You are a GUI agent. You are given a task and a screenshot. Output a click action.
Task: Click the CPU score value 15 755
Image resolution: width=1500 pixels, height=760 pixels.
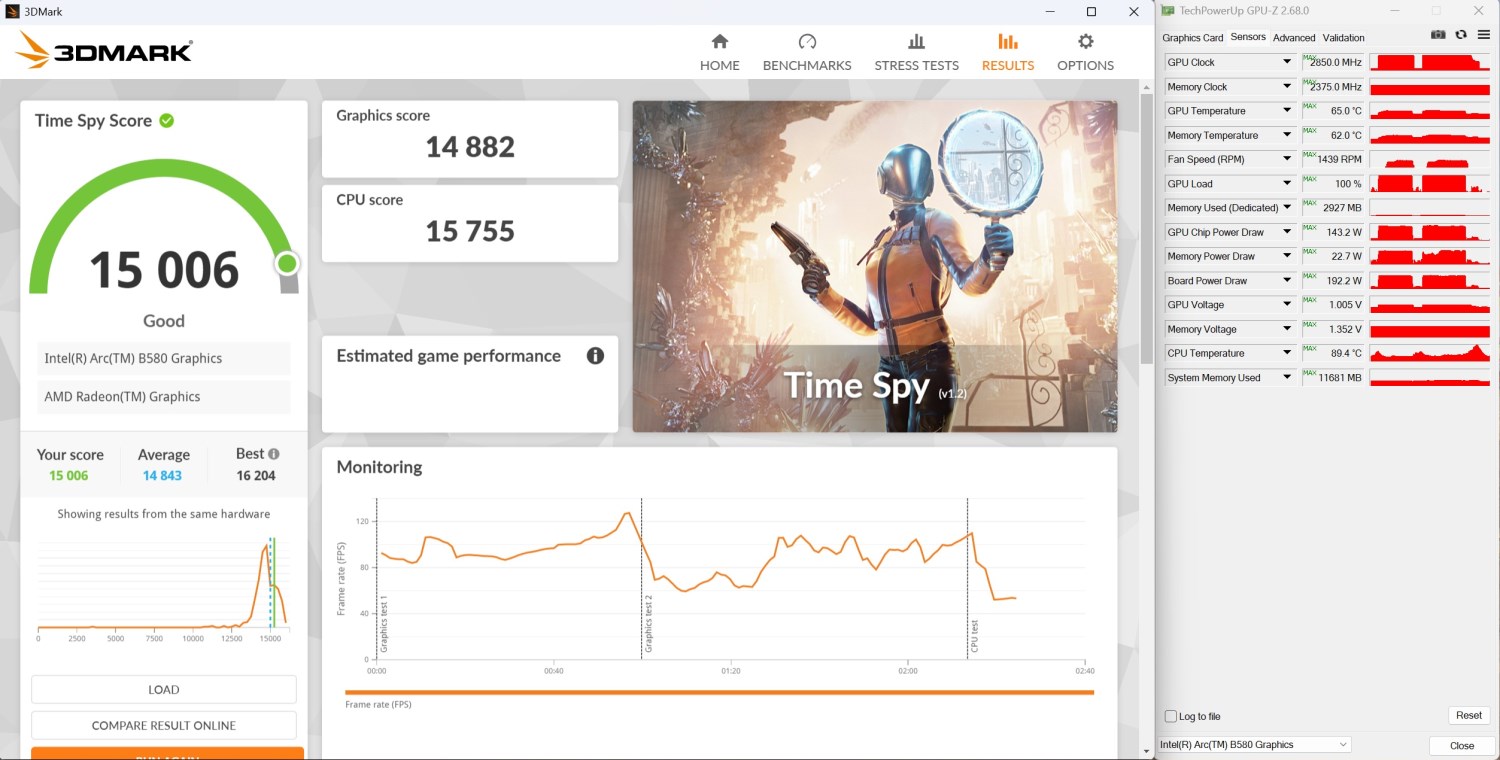point(470,231)
